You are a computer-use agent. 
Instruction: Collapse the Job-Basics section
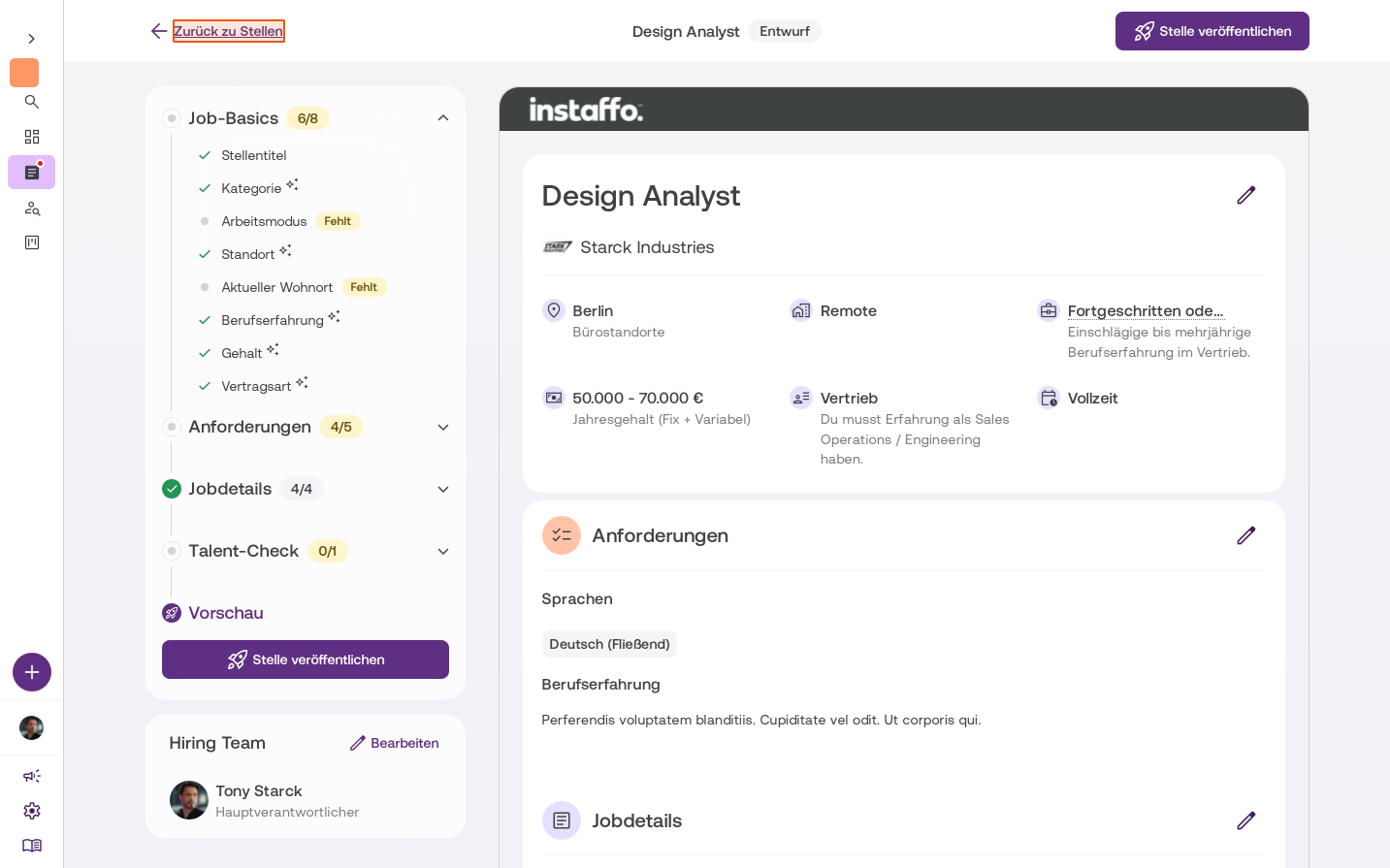[443, 118]
